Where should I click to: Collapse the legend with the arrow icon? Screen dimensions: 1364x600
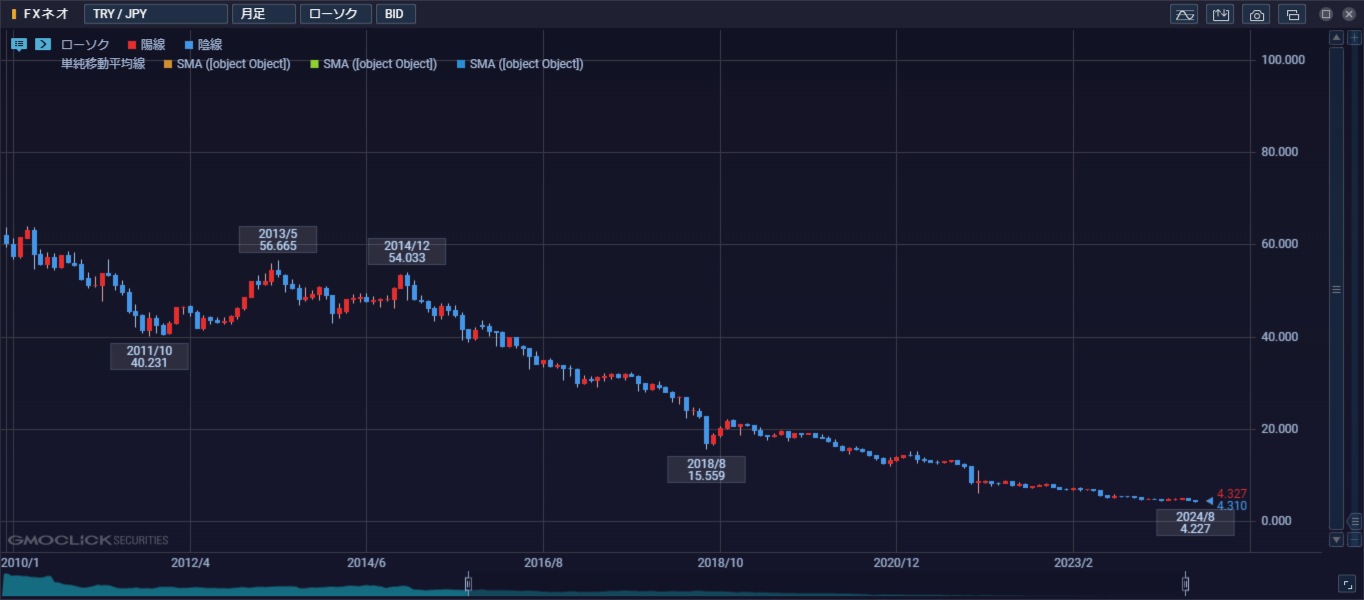tap(43, 44)
